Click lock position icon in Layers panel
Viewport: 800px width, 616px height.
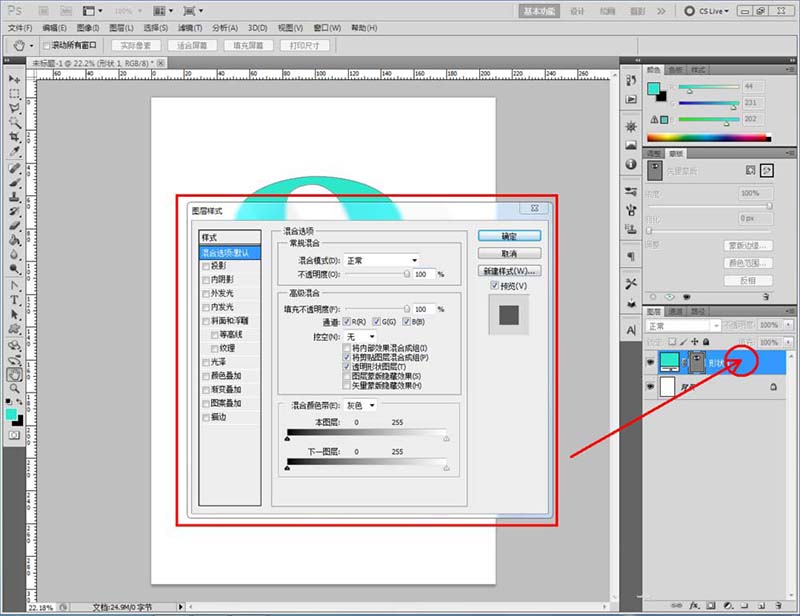coord(694,341)
